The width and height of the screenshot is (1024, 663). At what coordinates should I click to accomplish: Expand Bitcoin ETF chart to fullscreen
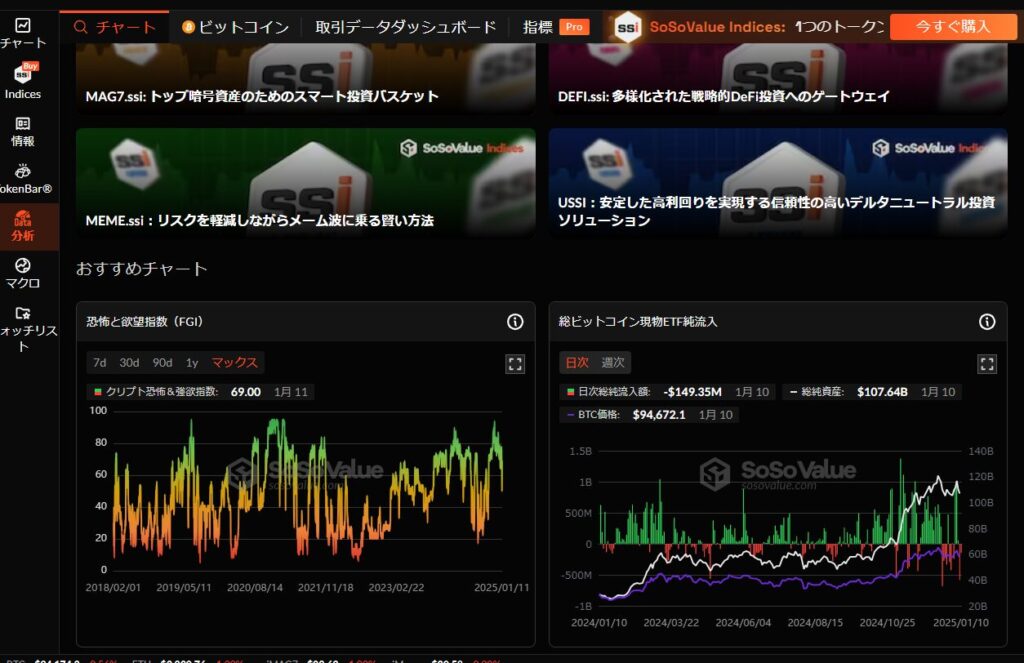tap(987, 364)
